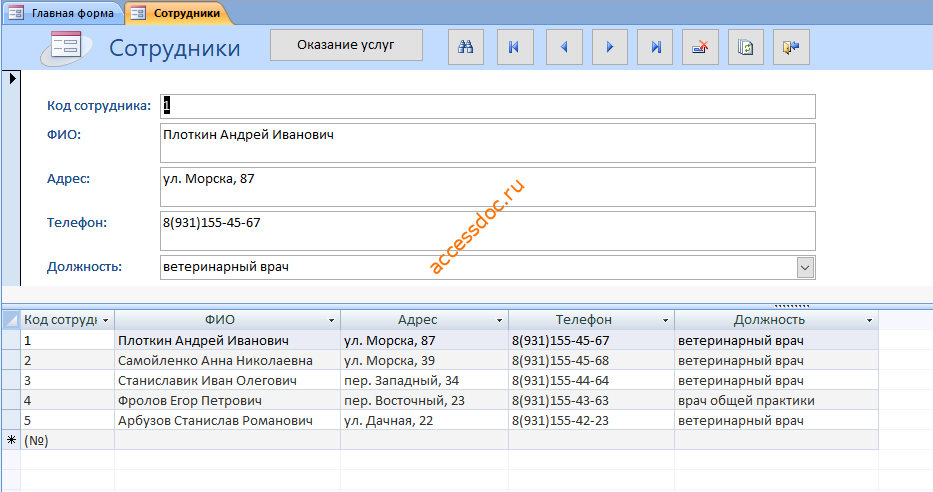
Task: Click the Адрес field with ул. Морска, 87
Action: (487, 187)
